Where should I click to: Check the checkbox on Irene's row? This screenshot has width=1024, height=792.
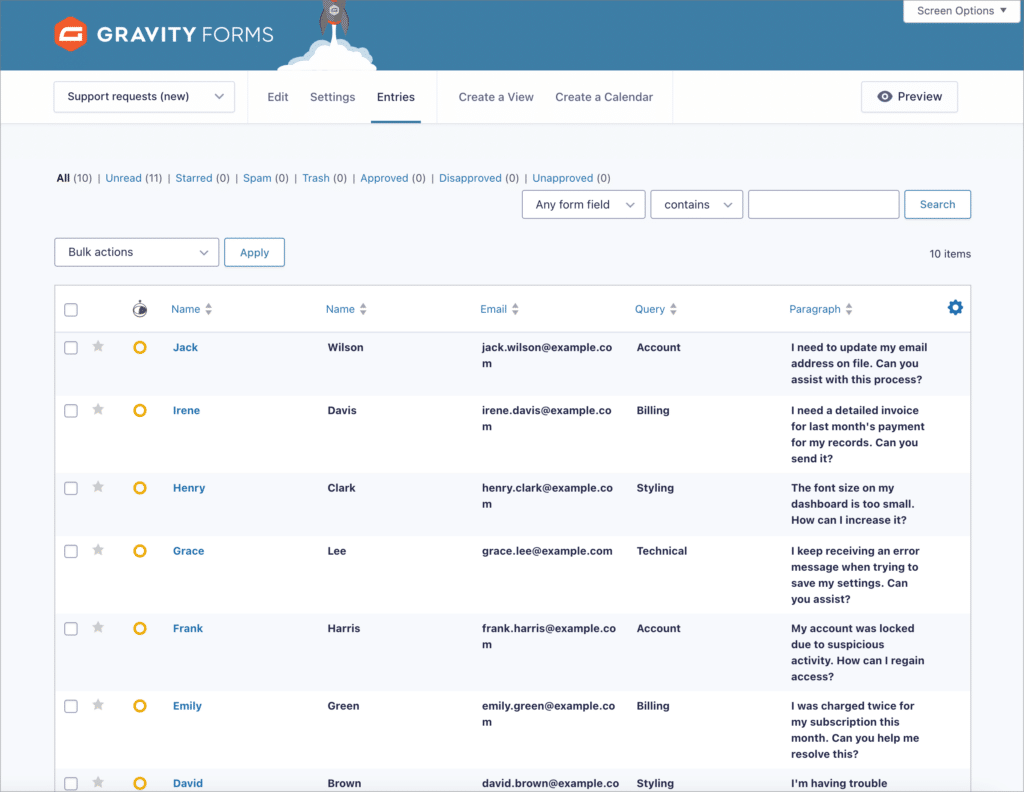pos(71,410)
